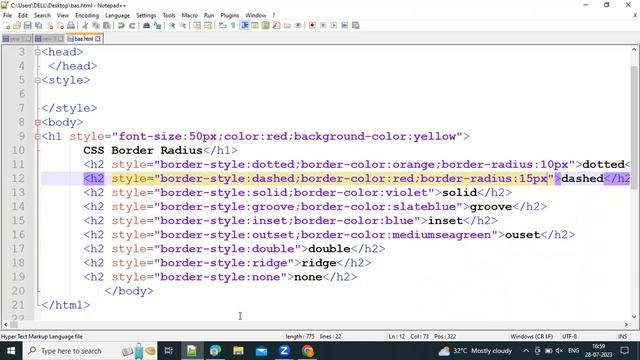This screenshot has width=640, height=360.
Task: Close the bas.html tab
Action: [98, 39]
